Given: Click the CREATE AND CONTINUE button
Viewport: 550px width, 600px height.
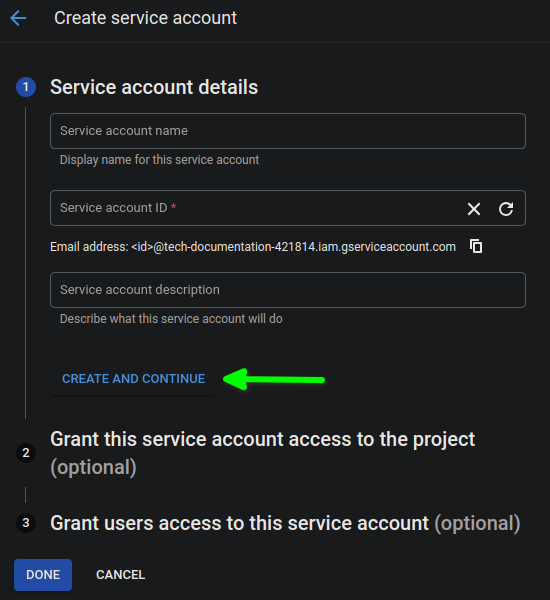Looking at the screenshot, I should coord(133,379).
